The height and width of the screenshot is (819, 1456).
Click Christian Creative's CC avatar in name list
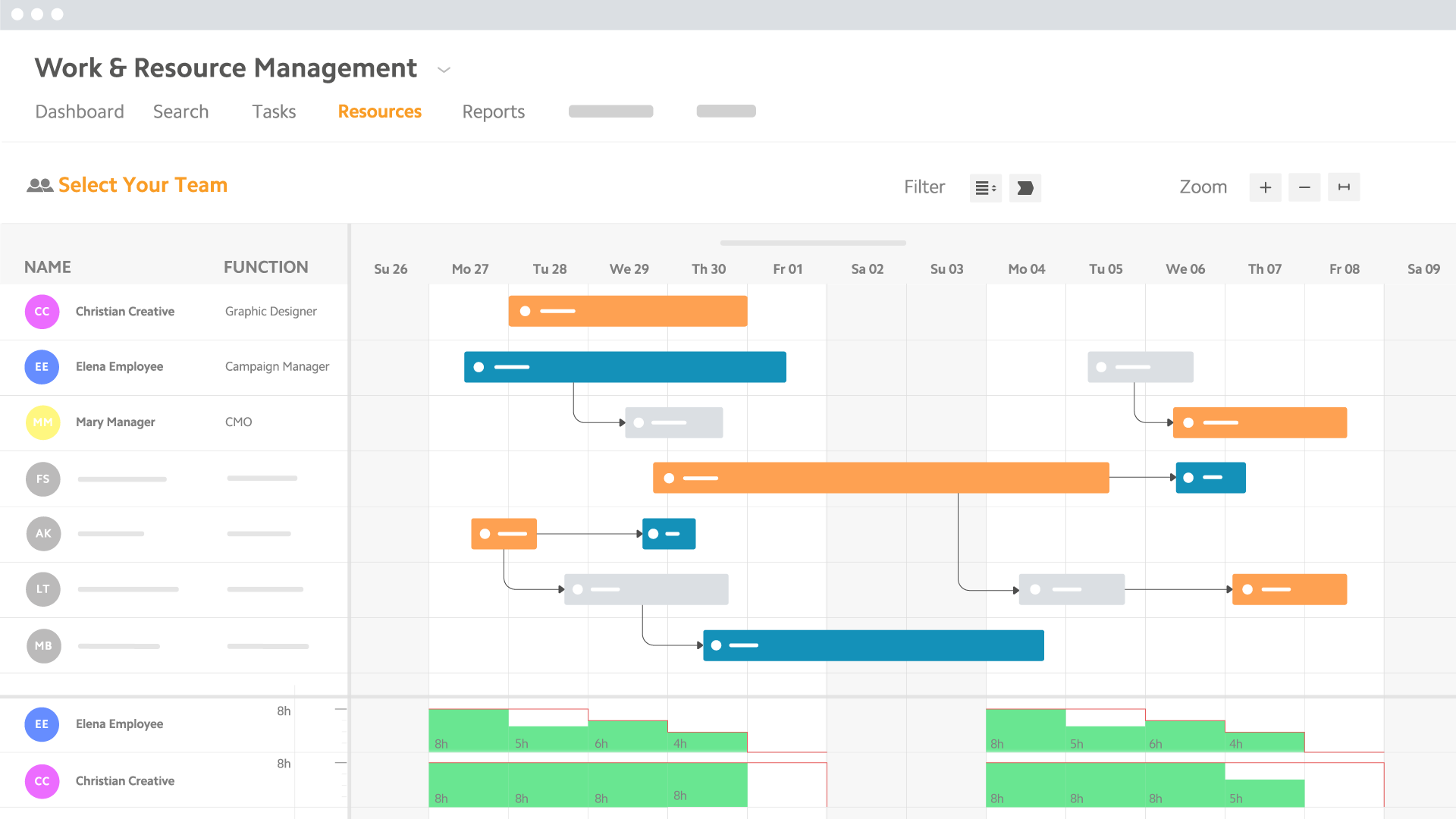[x=42, y=312]
